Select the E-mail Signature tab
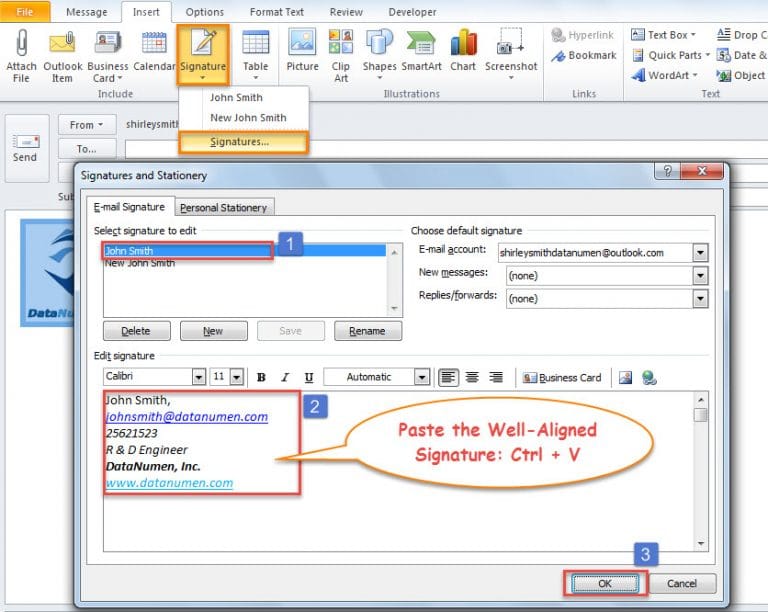This screenshot has width=768, height=612. (130, 207)
